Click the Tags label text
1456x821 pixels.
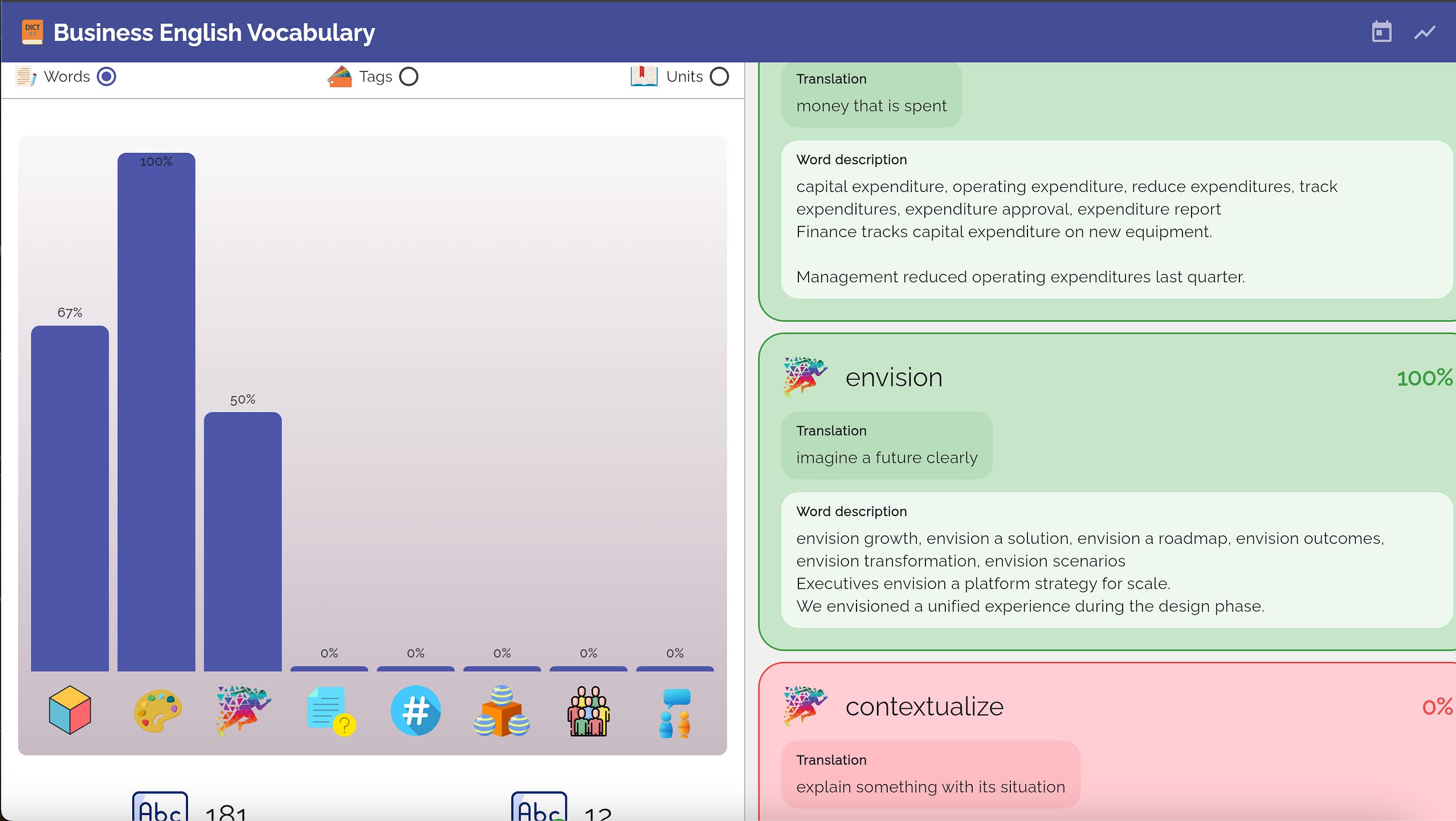[x=376, y=77]
